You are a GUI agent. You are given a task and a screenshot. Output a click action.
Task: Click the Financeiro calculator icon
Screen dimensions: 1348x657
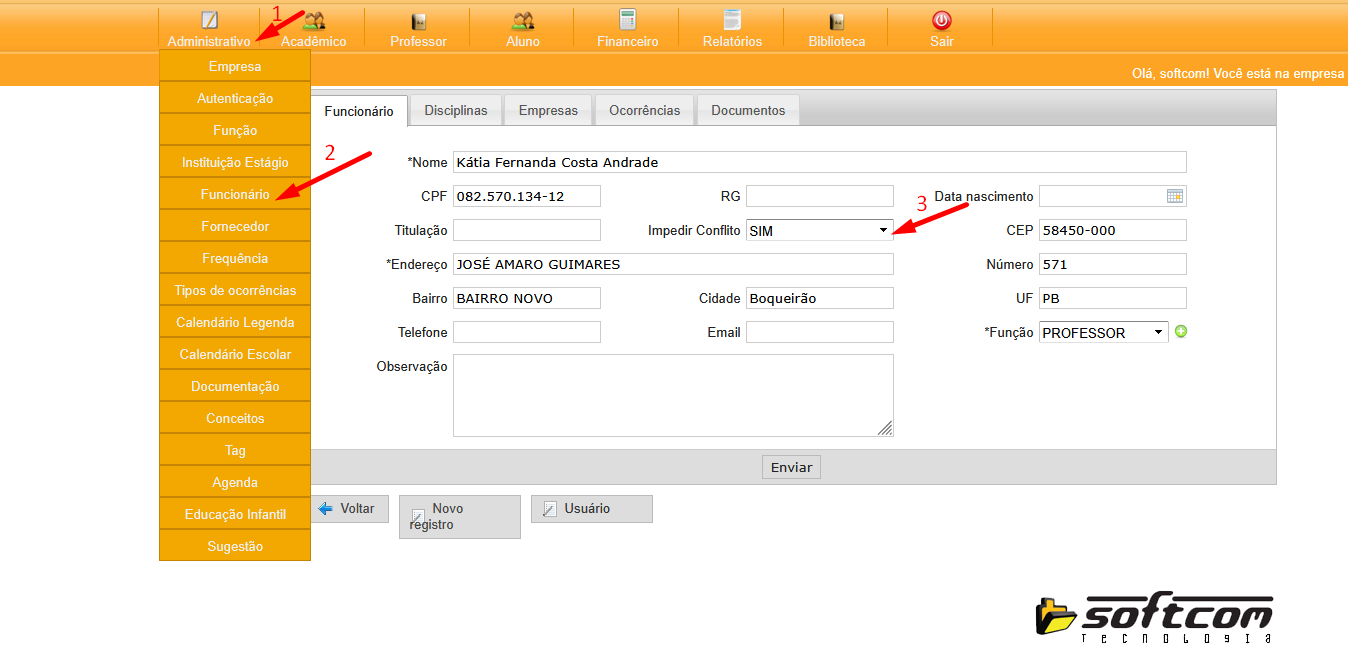(627, 20)
